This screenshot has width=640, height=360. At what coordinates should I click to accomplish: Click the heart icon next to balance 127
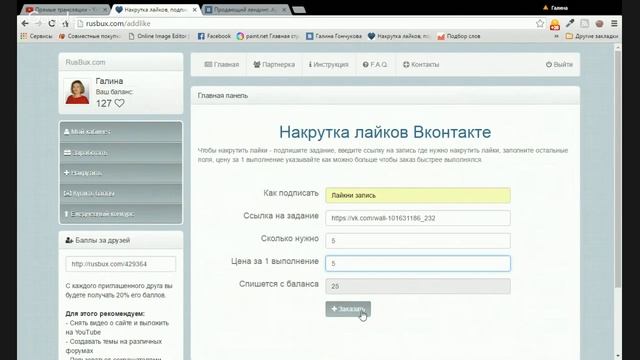coord(119,103)
